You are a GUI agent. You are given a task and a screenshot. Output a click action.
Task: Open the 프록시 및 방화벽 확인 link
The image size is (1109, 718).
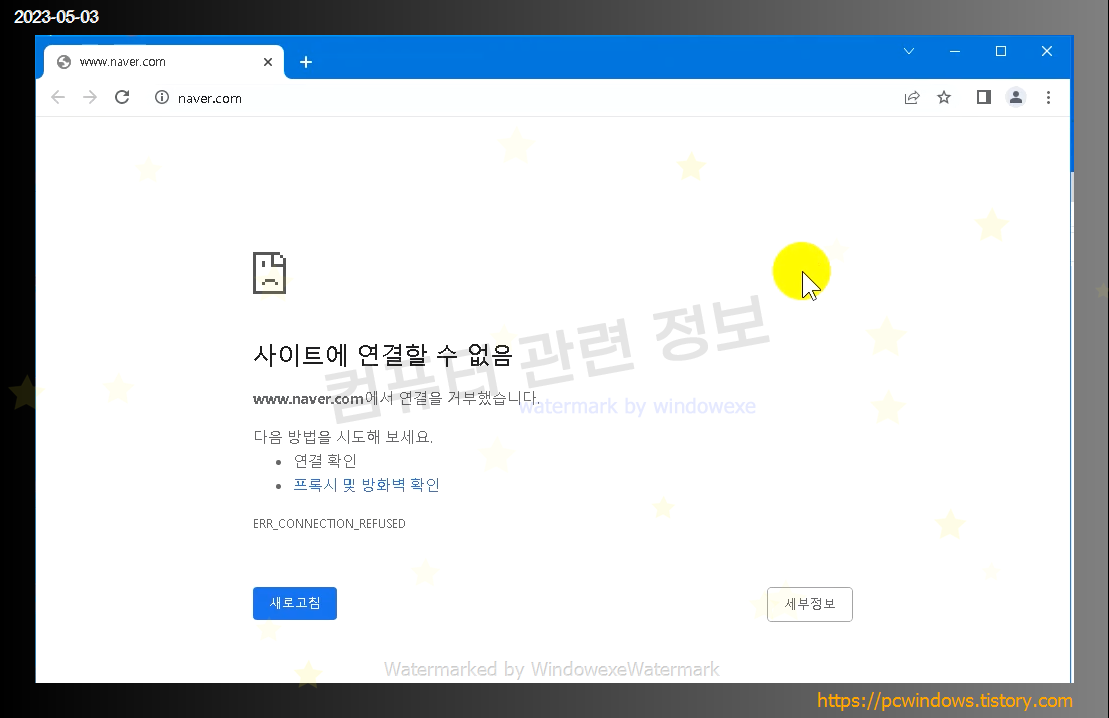(x=366, y=485)
